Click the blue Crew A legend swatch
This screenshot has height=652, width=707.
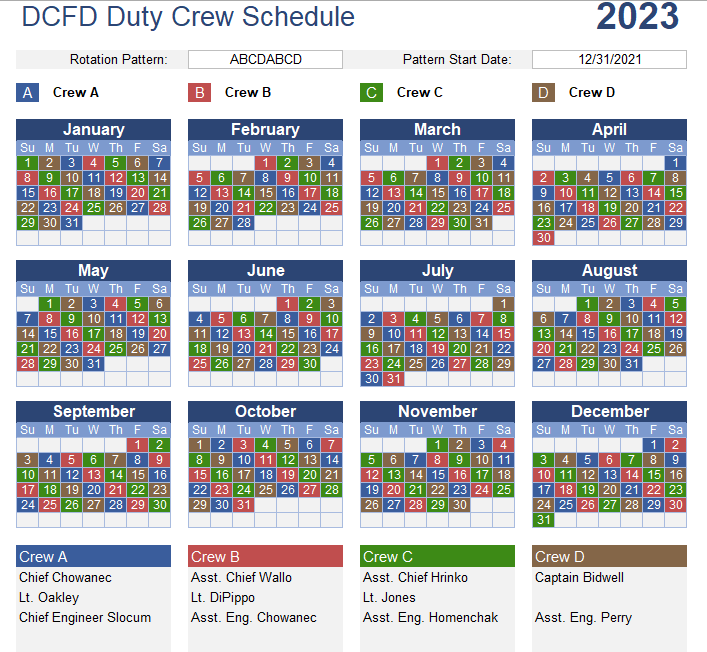tap(28, 92)
